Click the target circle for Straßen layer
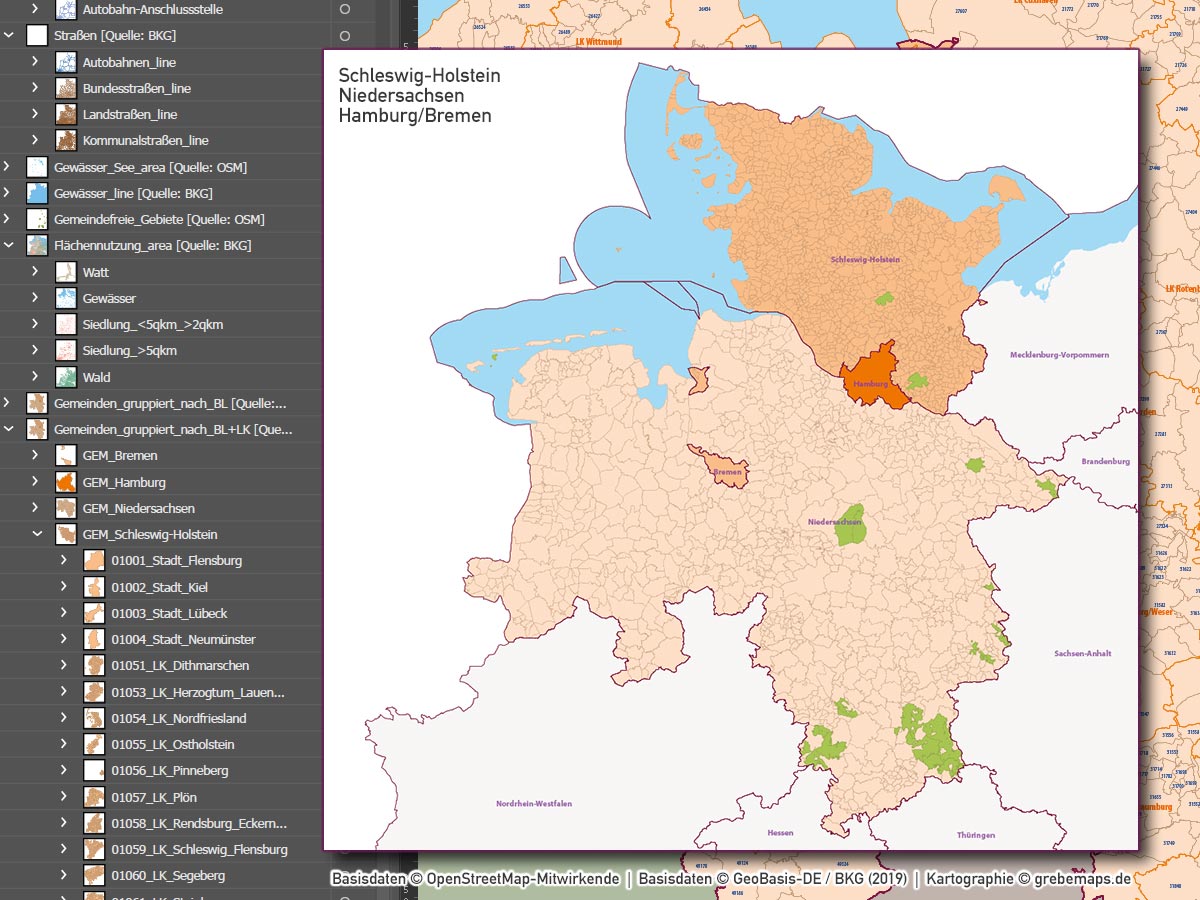The image size is (1200, 900). tap(343, 35)
